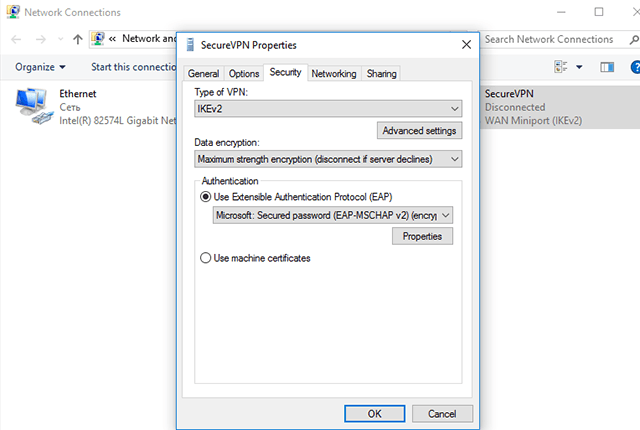Viewport: 640px width, 430px height.
Task: Open the General tab in SecureVPN Properties
Action: pos(203,74)
